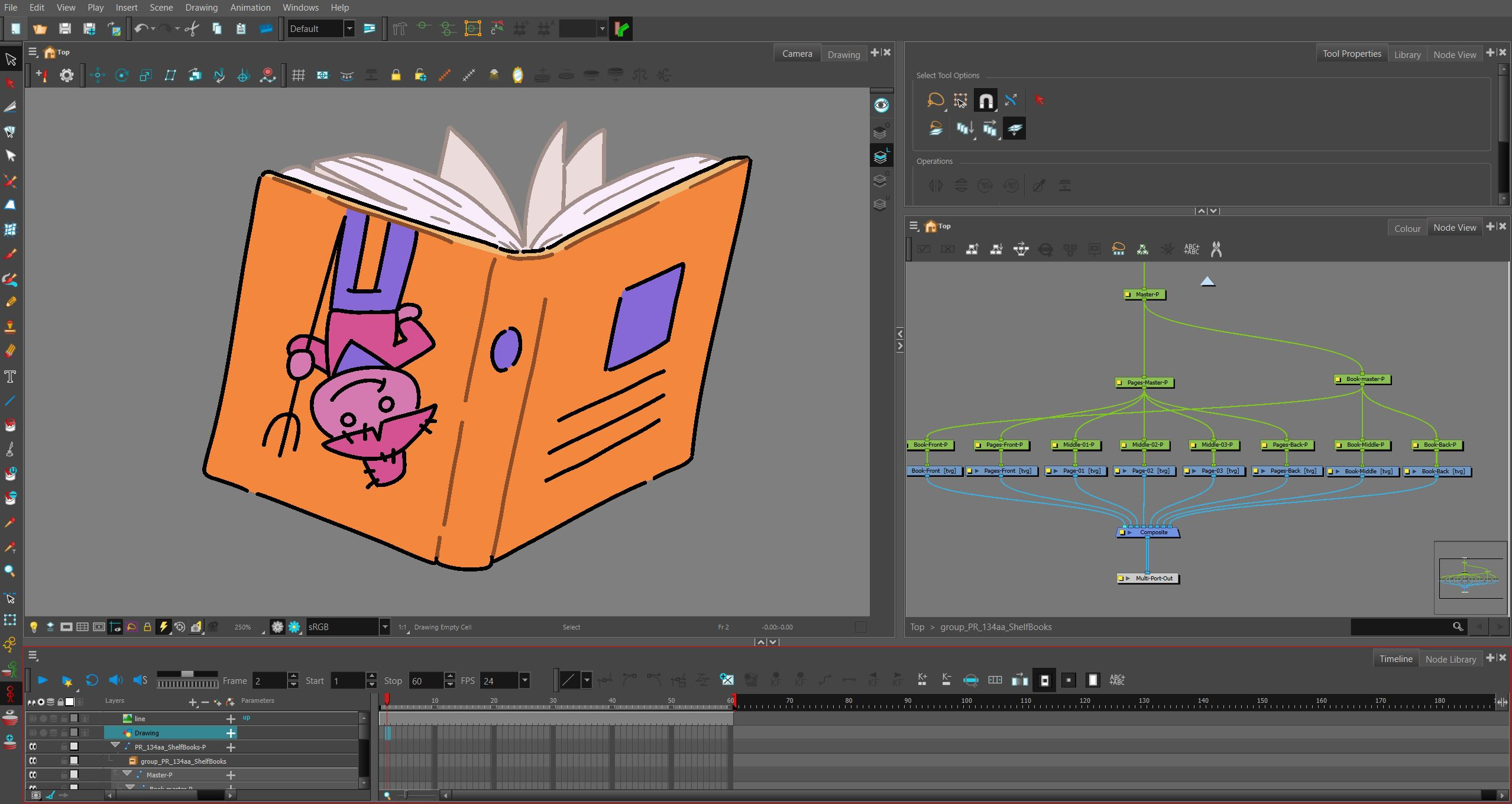Screen dimensions: 1512x804
Task: Toggle the Loop playback button
Action: [x=92, y=680]
